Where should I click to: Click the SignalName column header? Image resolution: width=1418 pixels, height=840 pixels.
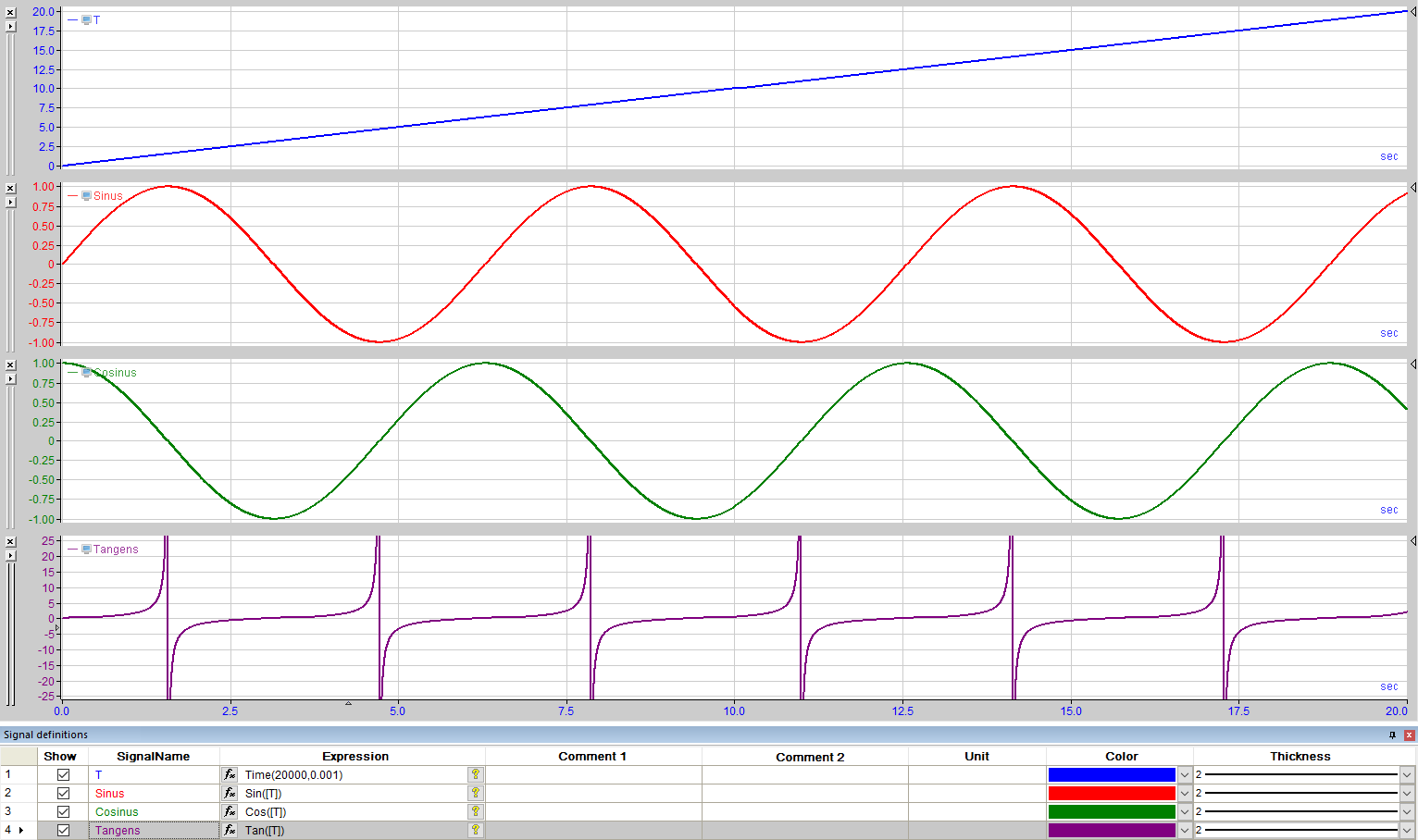(x=154, y=756)
